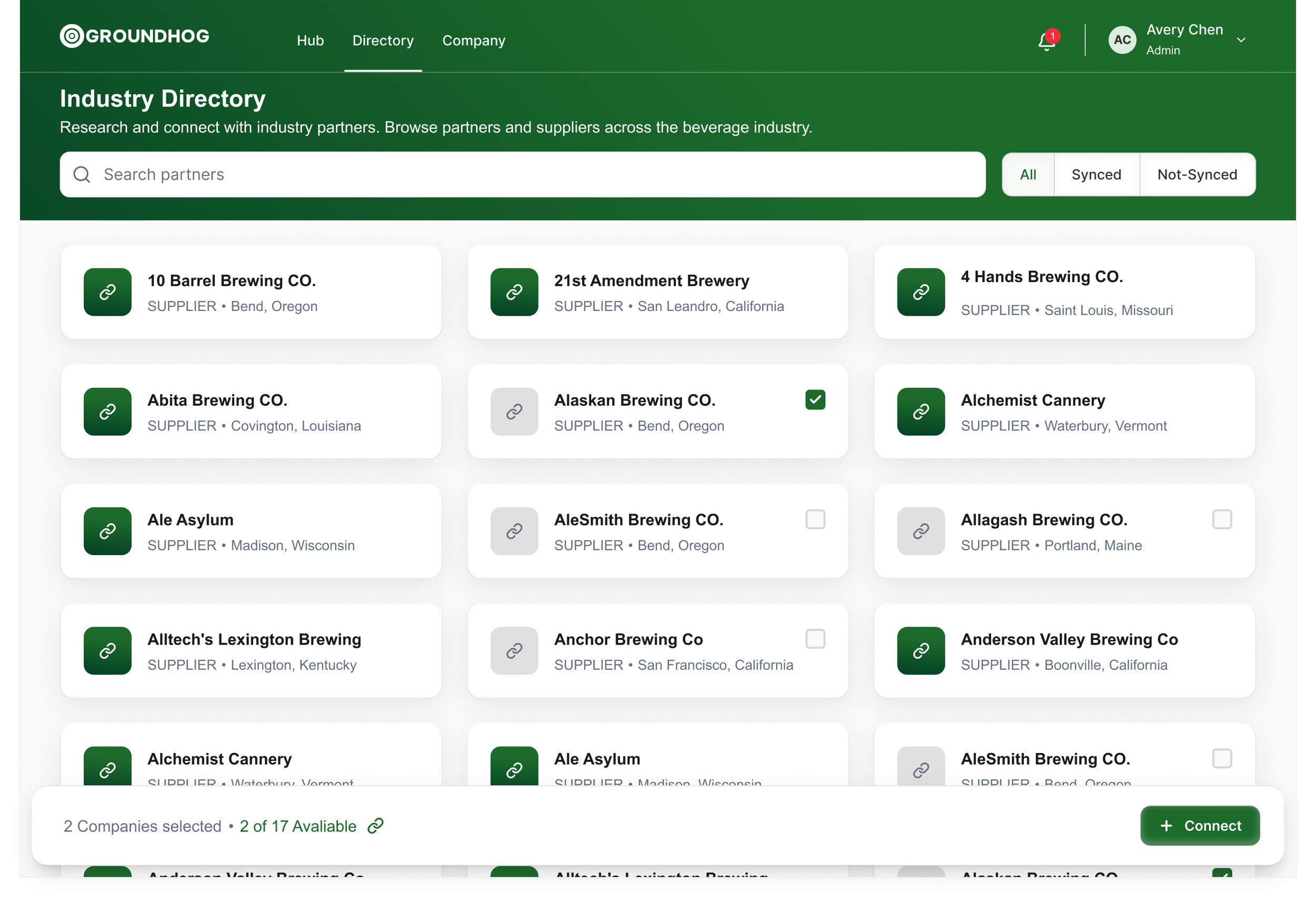1316x905 pixels.
Task: Click the AC avatar circle
Action: pyautogui.click(x=1122, y=39)
